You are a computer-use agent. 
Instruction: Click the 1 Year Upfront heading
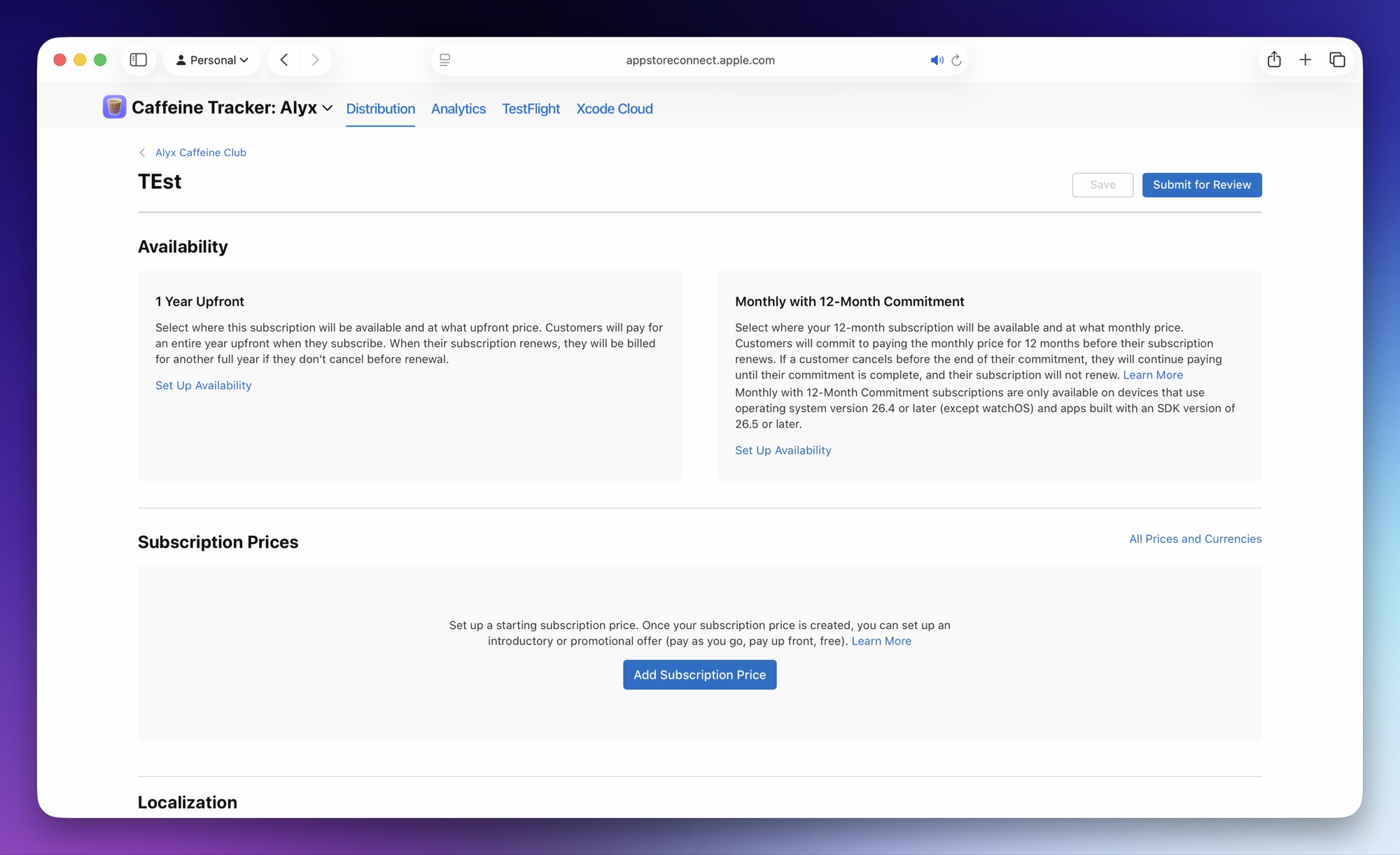199,302
